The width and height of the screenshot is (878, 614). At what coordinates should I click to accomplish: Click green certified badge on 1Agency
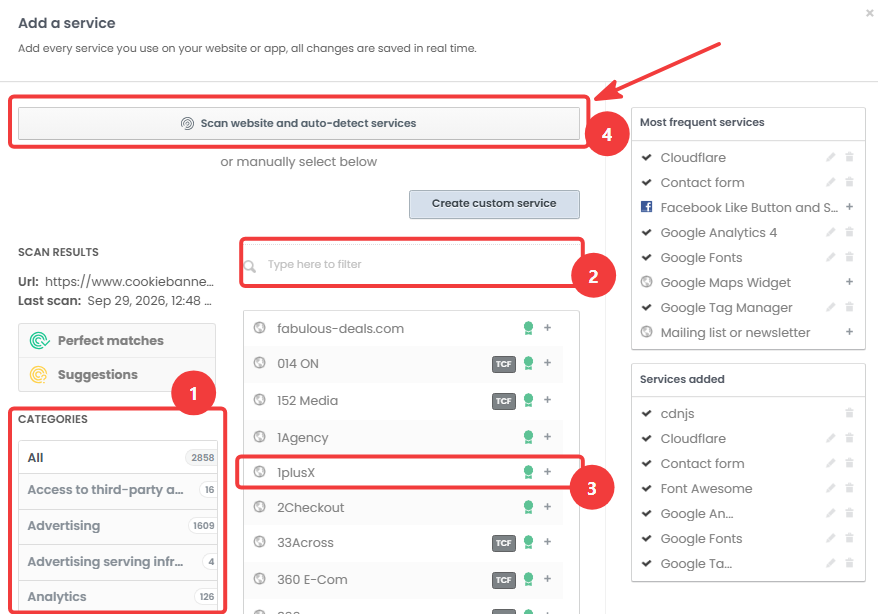(528, 437)
